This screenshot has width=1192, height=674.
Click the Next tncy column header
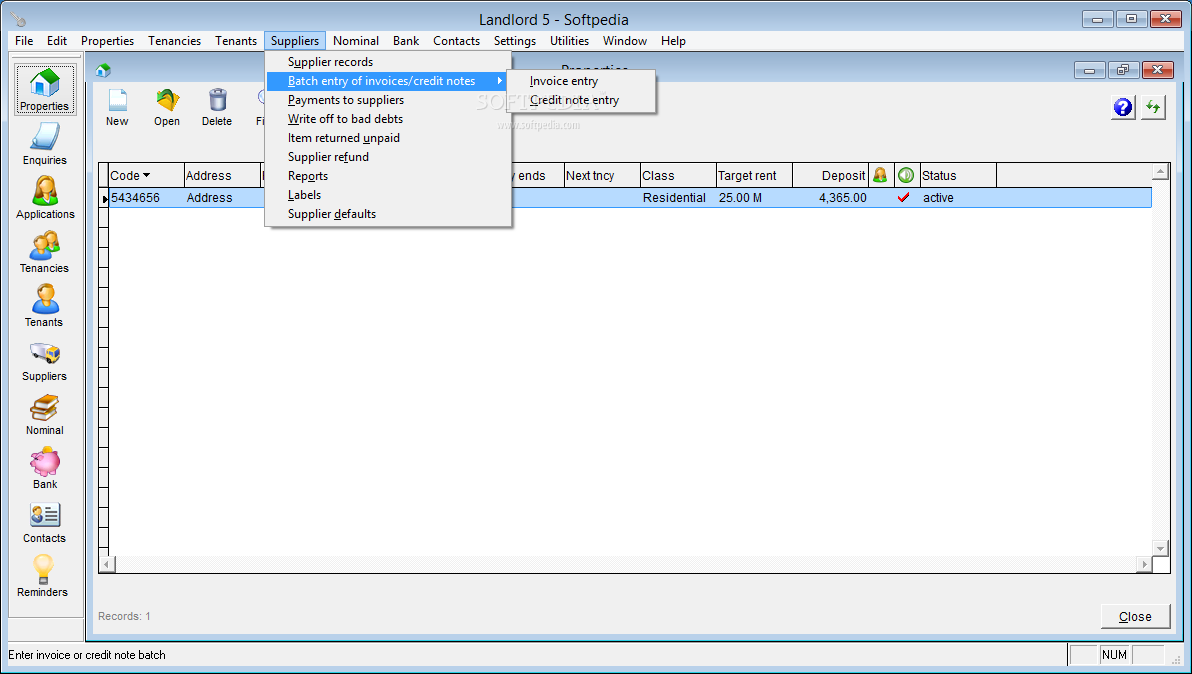pyautogui.click(x=602, y=176)
